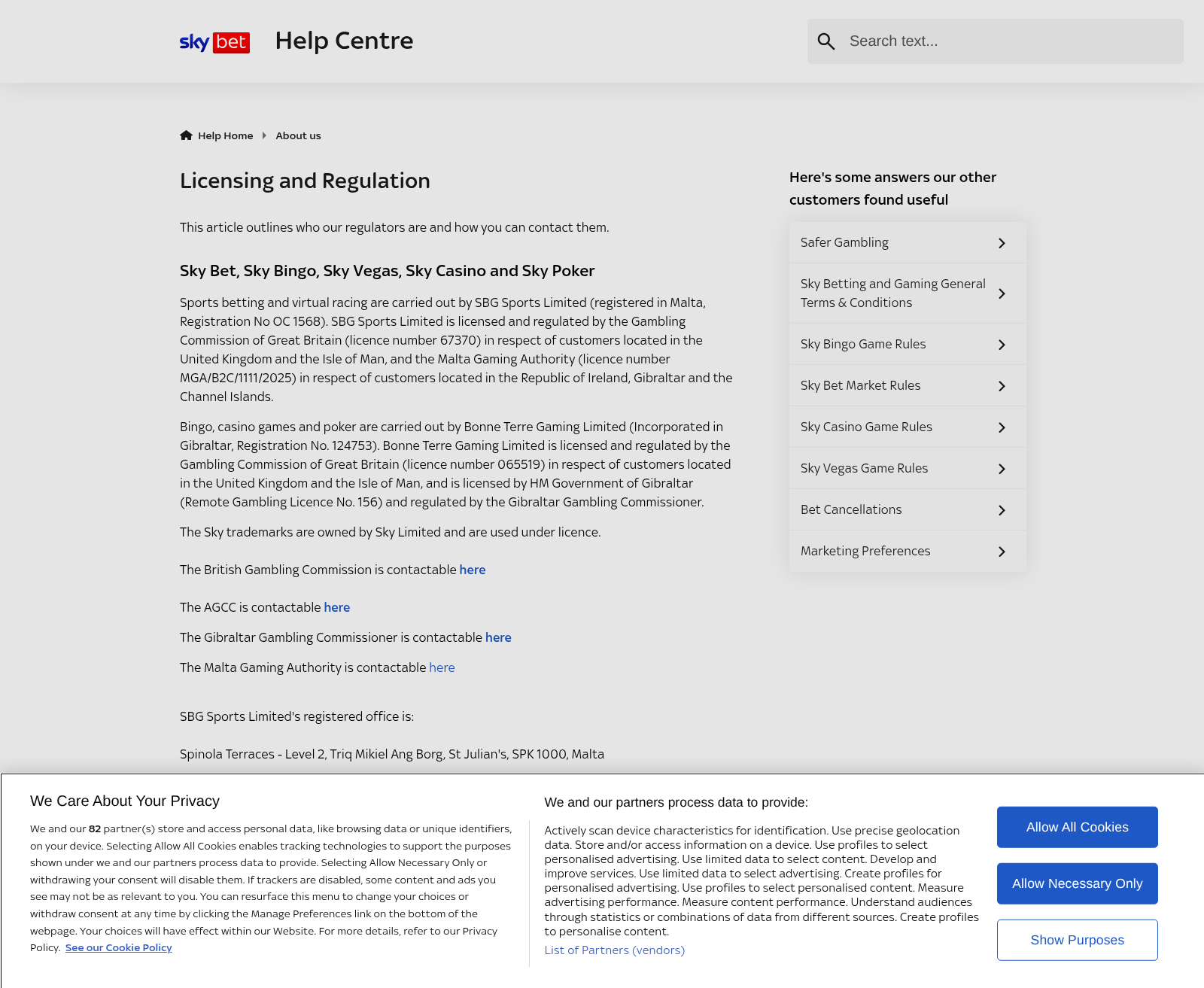Viewport: 1204px width, 988px height.
Task: Follow the AGCC contact 'here' link
Action: [337, 607]
